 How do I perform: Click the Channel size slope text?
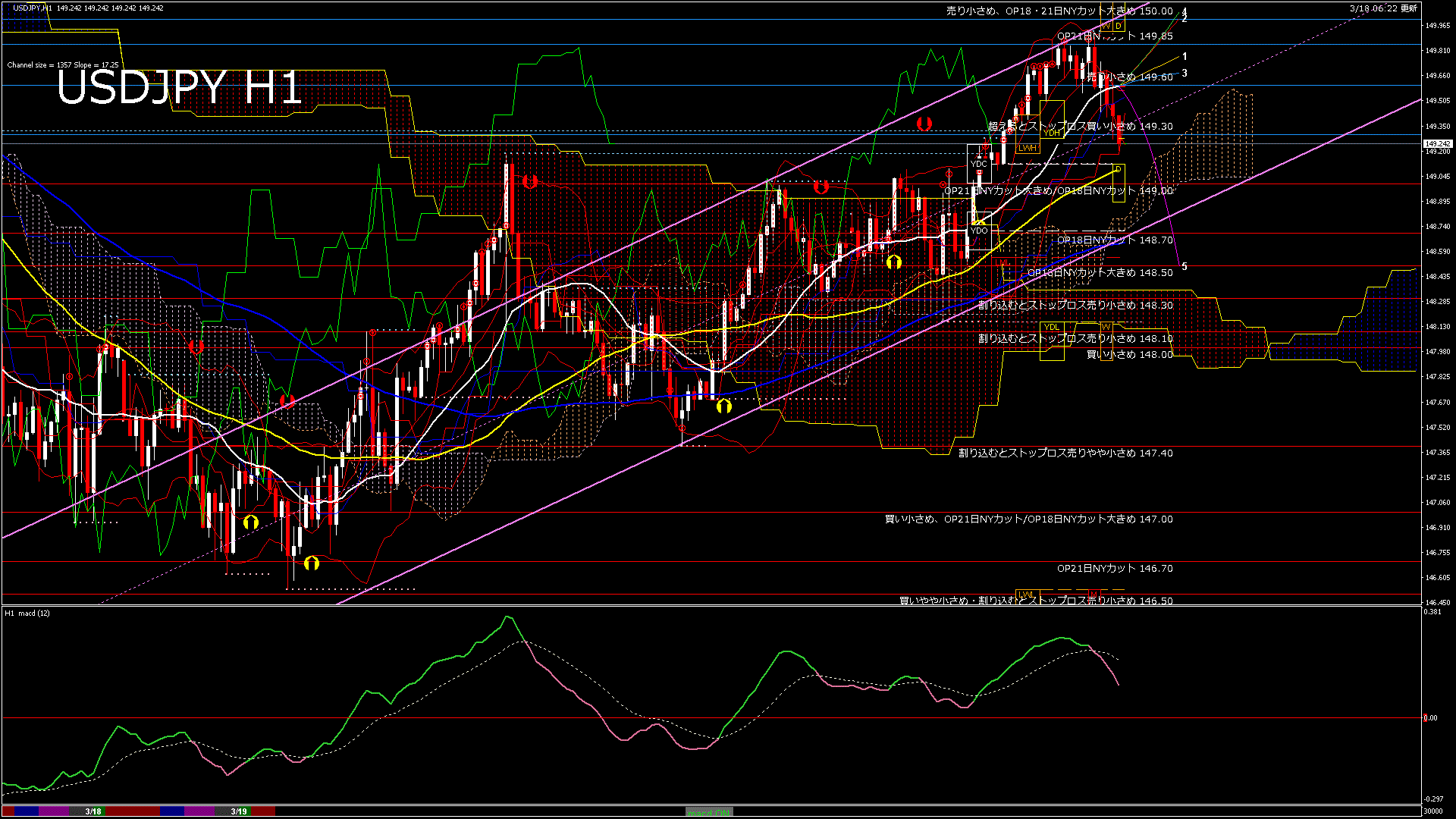63,65
